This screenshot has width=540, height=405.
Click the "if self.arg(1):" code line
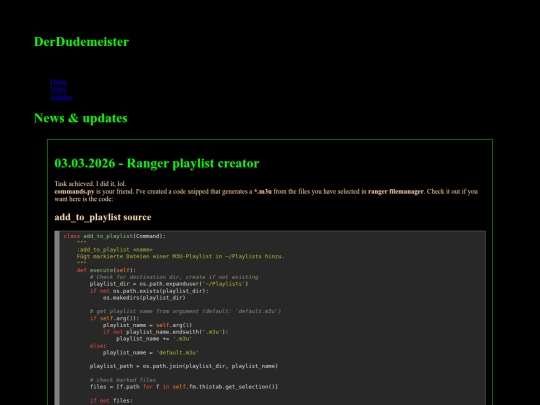pyautogui.click(x=115, y=318)
